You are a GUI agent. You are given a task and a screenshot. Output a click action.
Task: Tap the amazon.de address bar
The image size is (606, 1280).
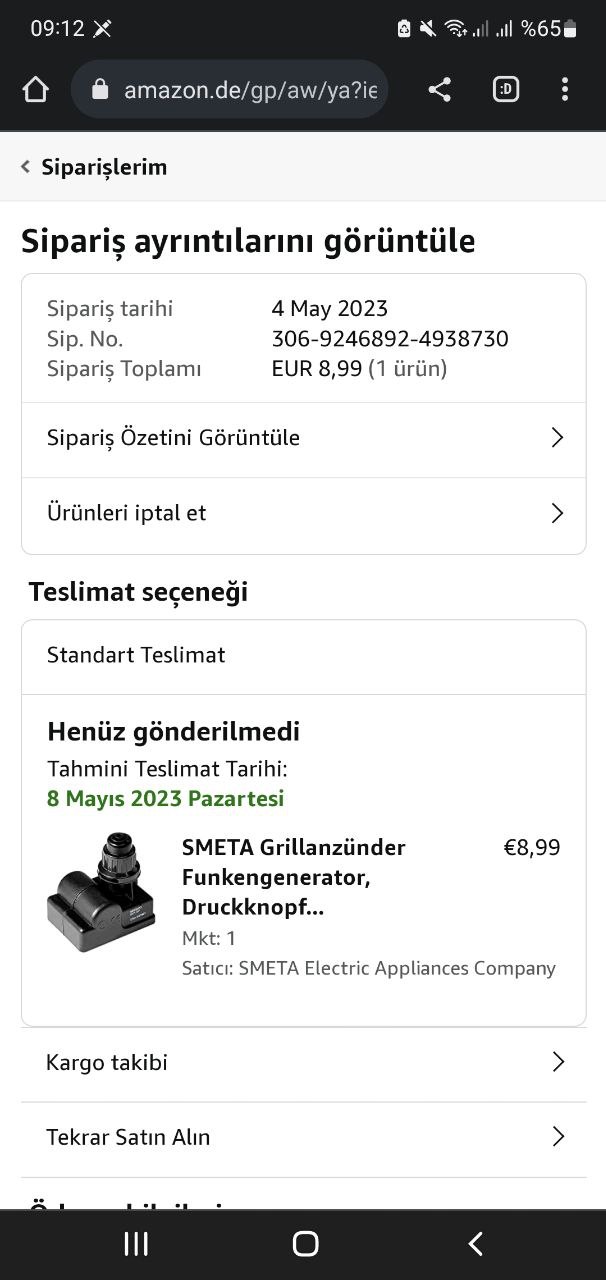click(250, 90)
